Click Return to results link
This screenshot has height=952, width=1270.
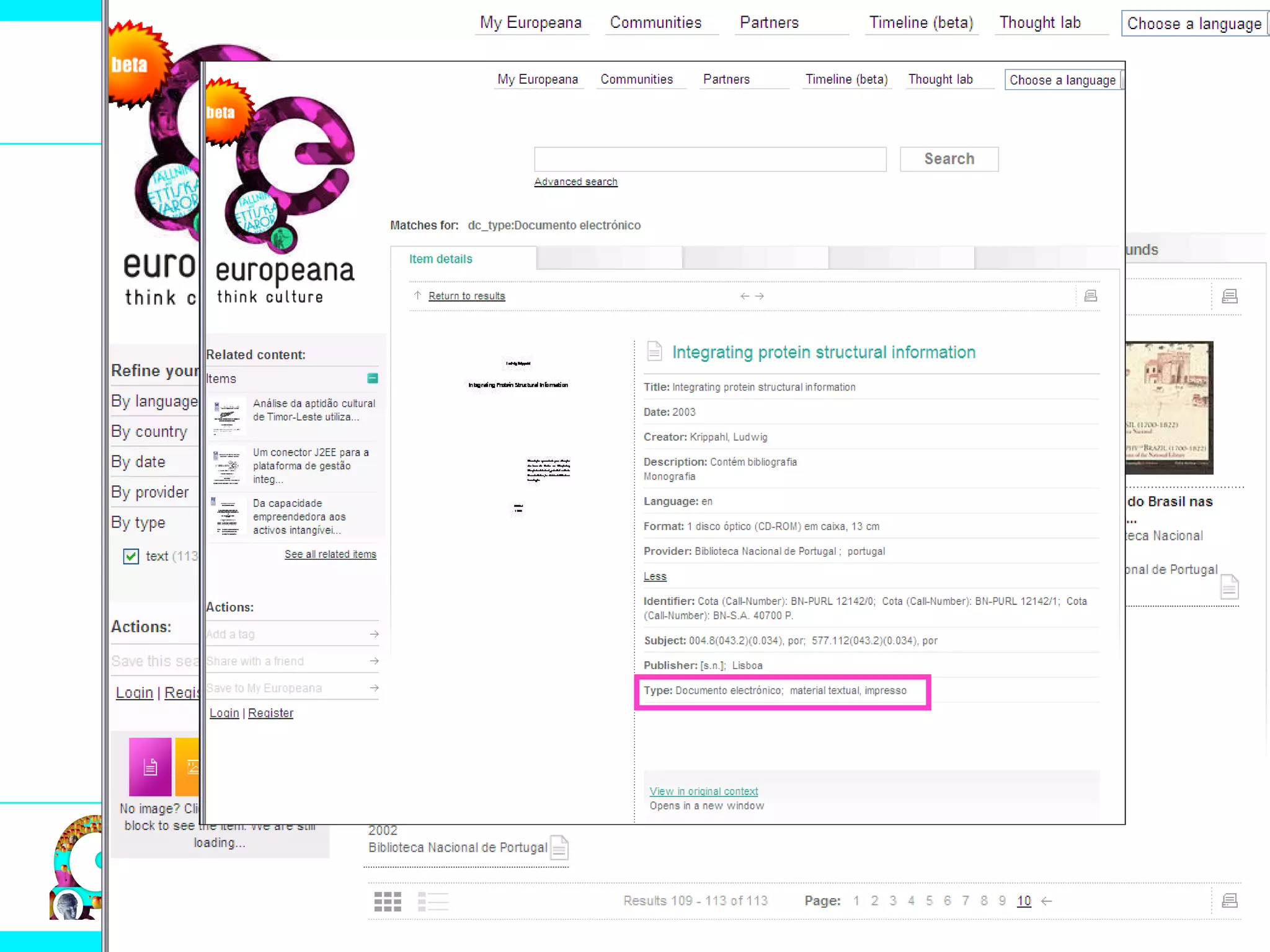pos(466,296)
